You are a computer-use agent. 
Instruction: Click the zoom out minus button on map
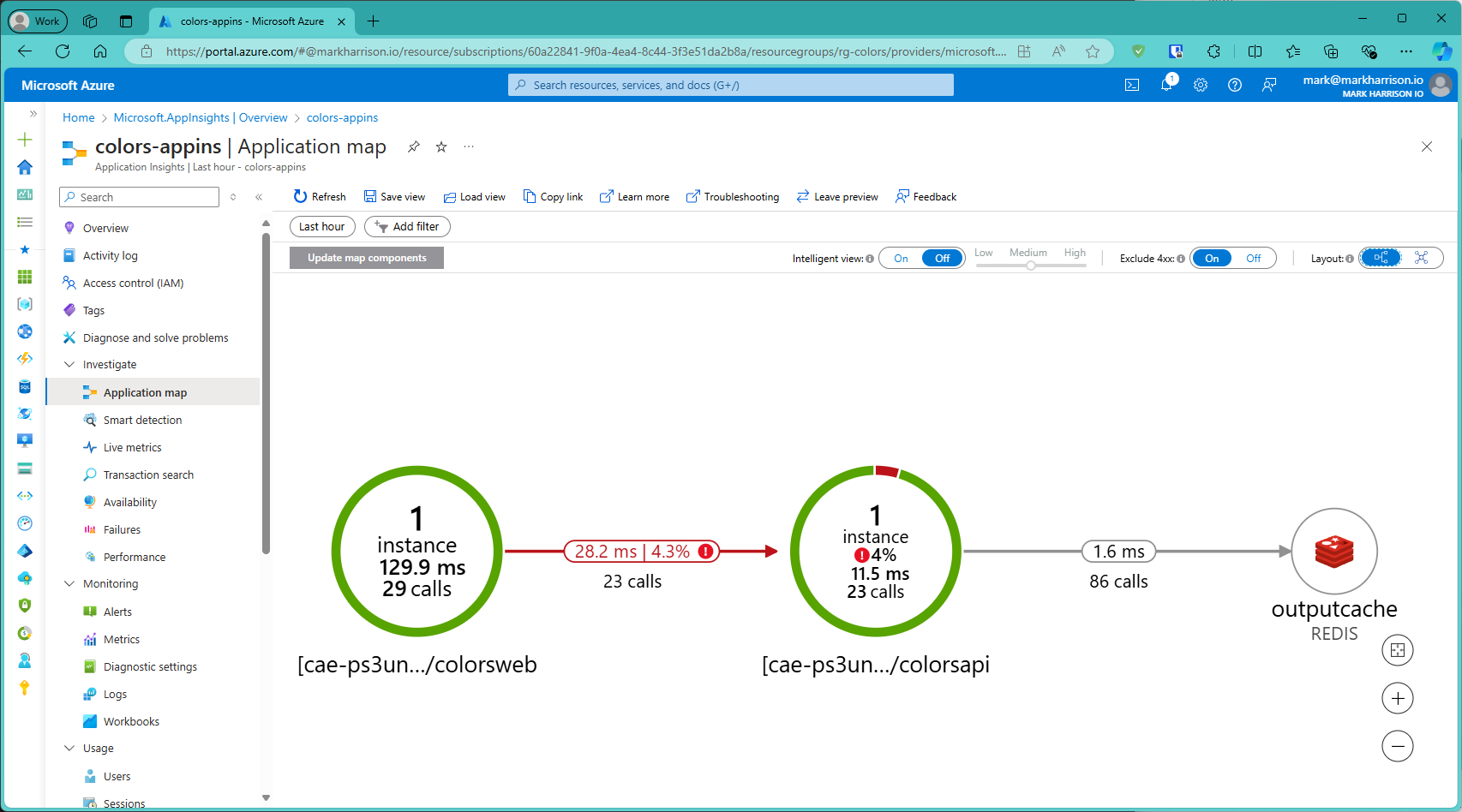pyautogui.click(x=1397, y=746)
